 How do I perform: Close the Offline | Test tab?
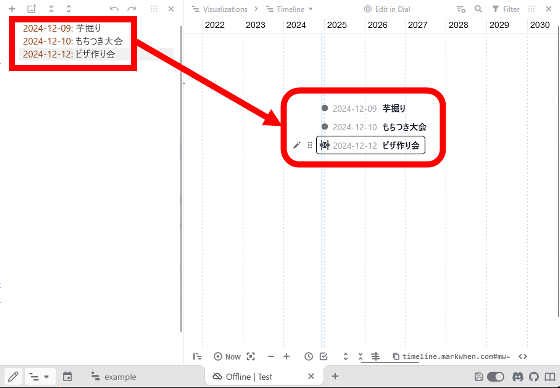(311, 376)
